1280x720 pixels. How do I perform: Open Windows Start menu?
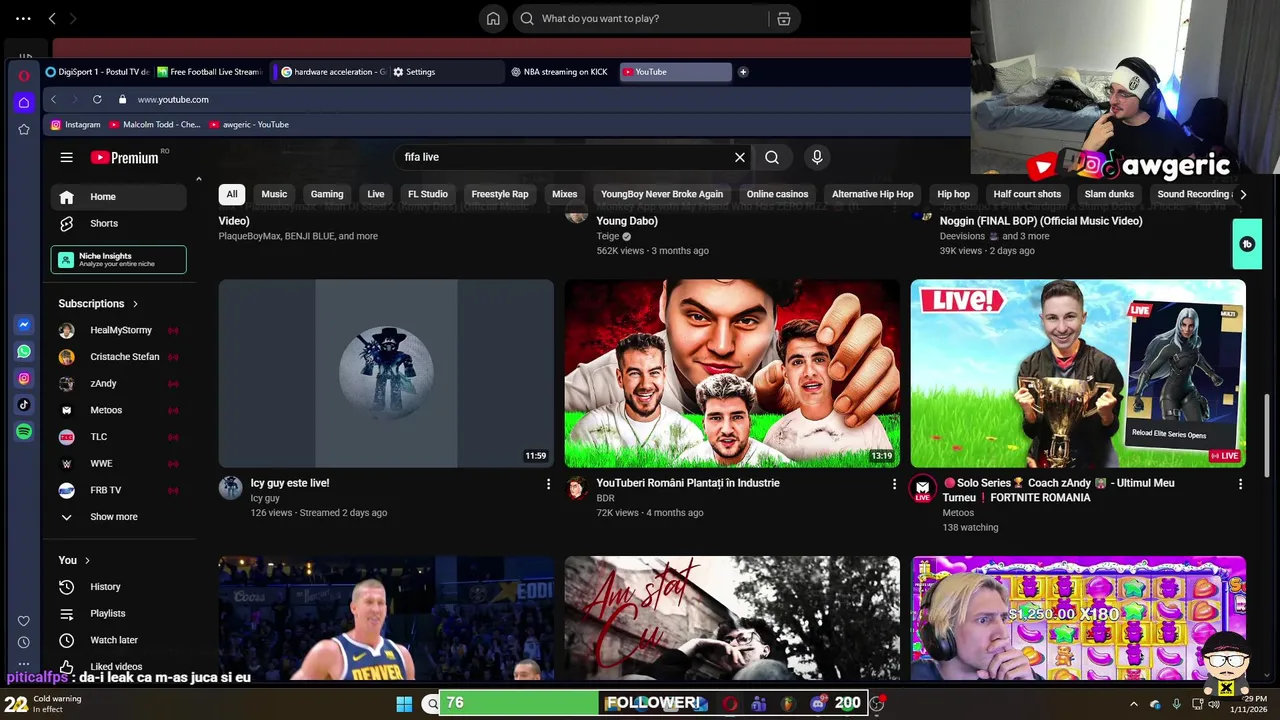[x=404, y=704]
